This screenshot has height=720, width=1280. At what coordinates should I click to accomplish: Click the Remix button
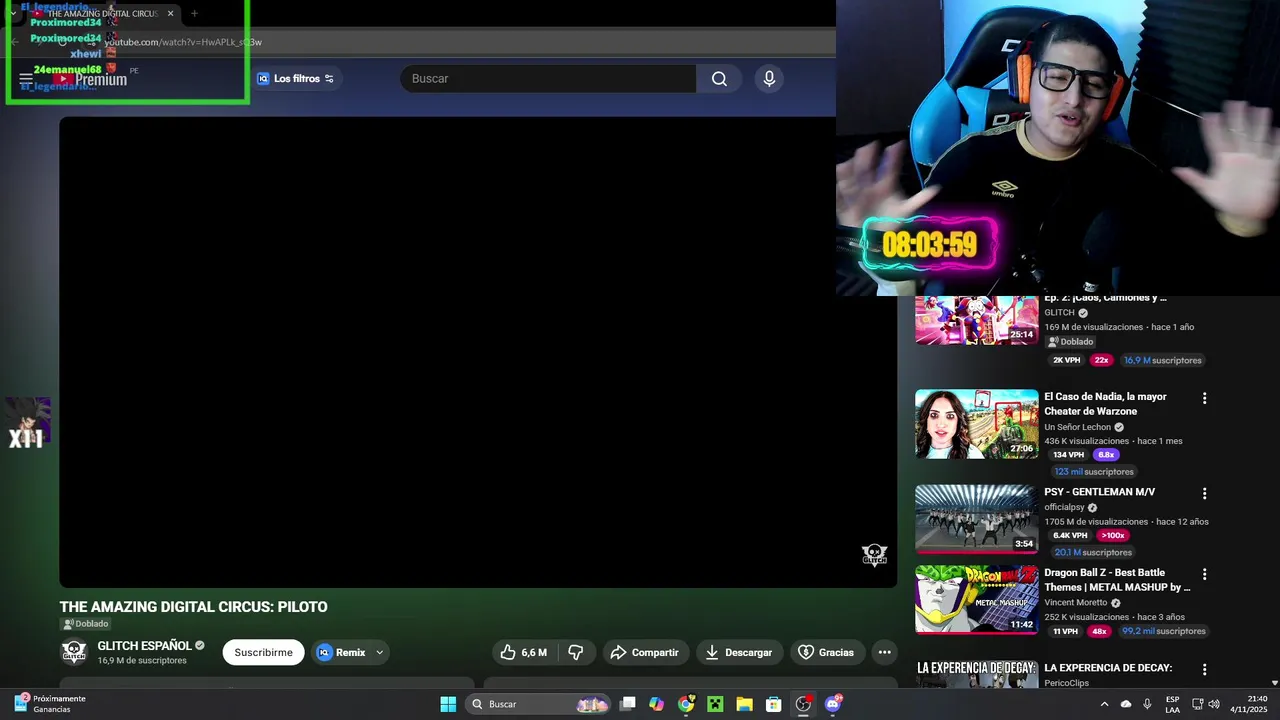(342, 652)
